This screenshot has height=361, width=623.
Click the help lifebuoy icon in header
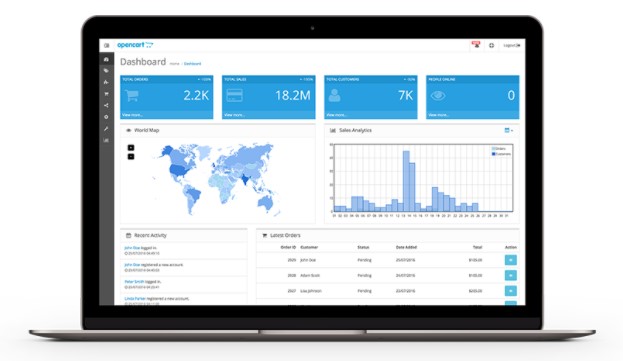tap(491, 45)
